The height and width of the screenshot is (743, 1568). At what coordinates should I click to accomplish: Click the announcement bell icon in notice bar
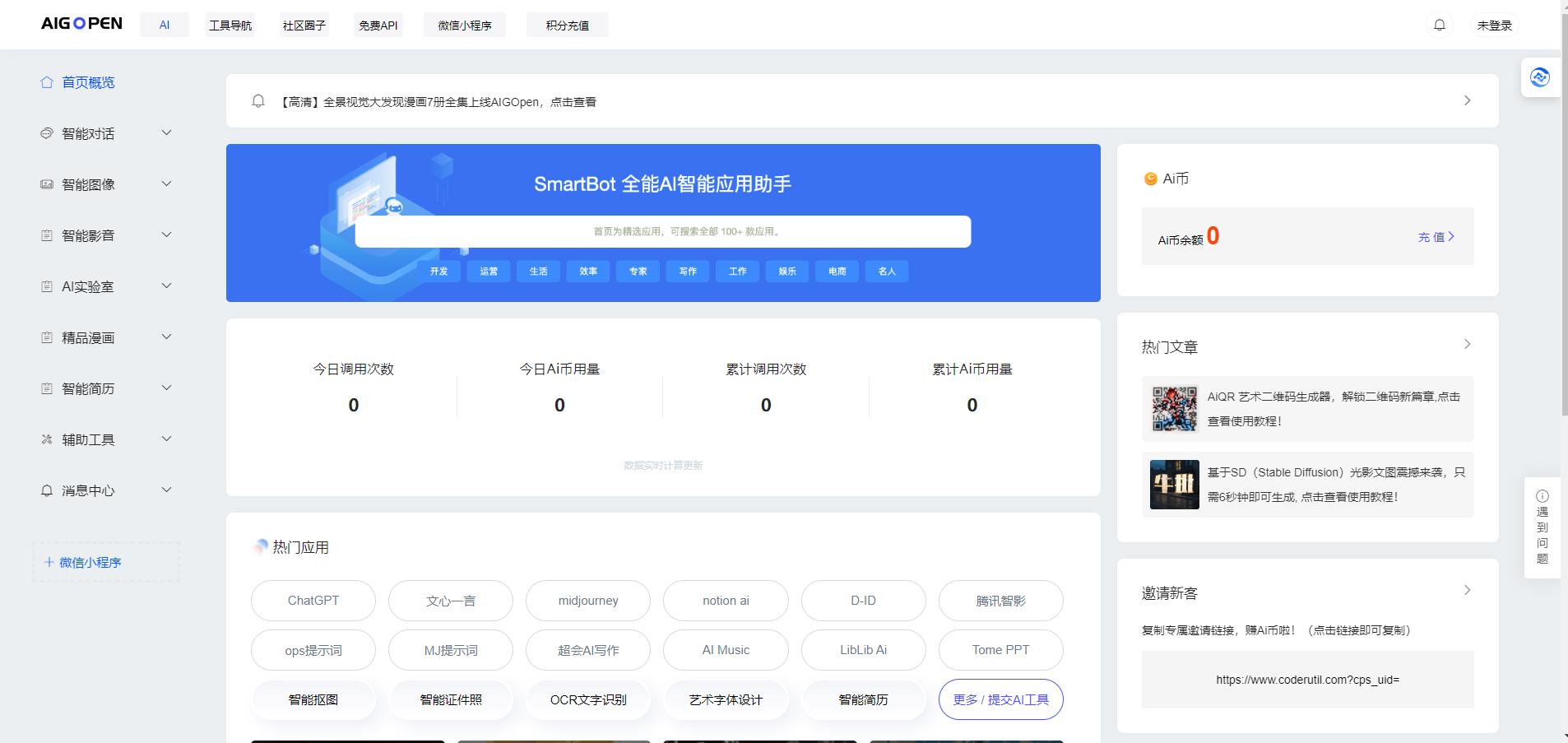tap(258, 101)
